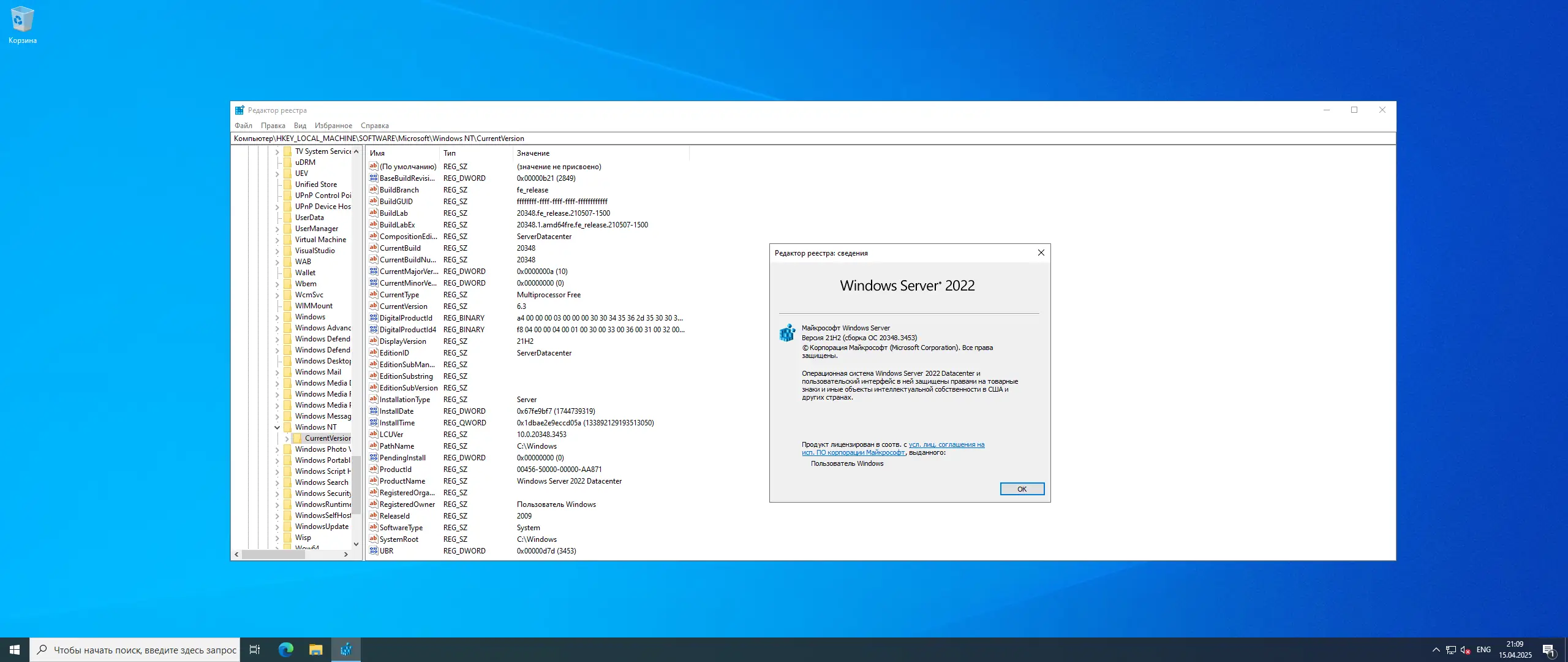The height and width of the screenshot is (662, 1568).
Task: Select the UBR registry value icon
Action: (x=374, y=551)
